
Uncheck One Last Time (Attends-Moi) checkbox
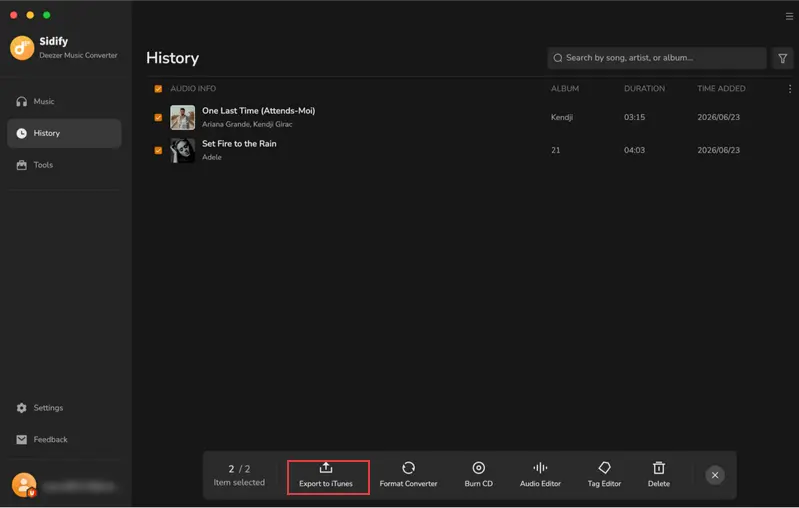(x=158, y=117)
